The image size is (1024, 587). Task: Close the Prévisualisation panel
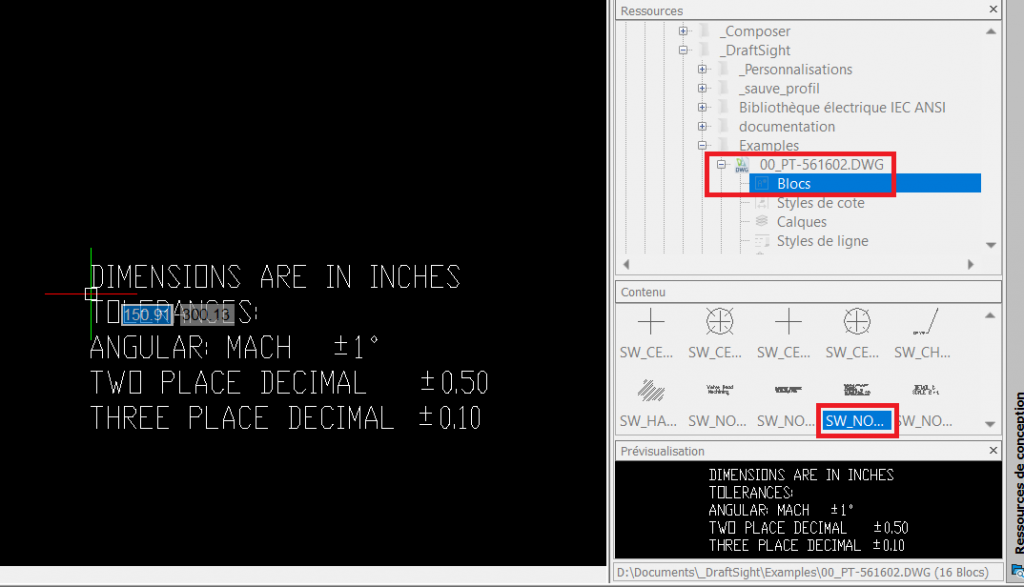pos(993,451)
